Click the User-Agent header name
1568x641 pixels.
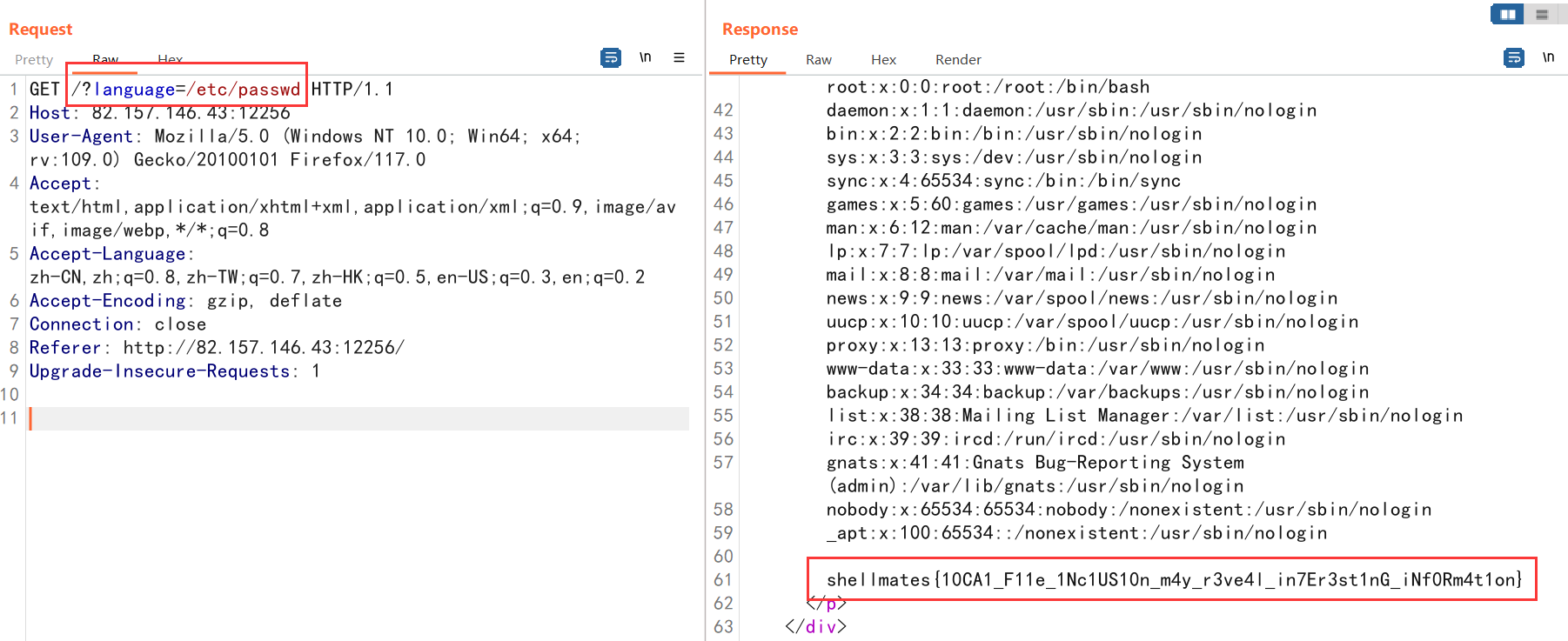pos(81,137)
